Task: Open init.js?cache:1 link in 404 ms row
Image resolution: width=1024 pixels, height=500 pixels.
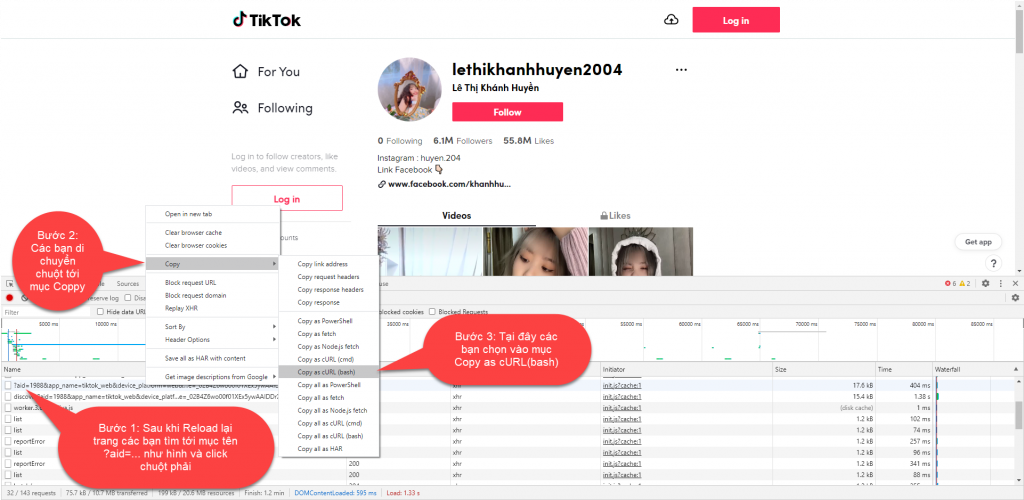Action: point(622,385)
